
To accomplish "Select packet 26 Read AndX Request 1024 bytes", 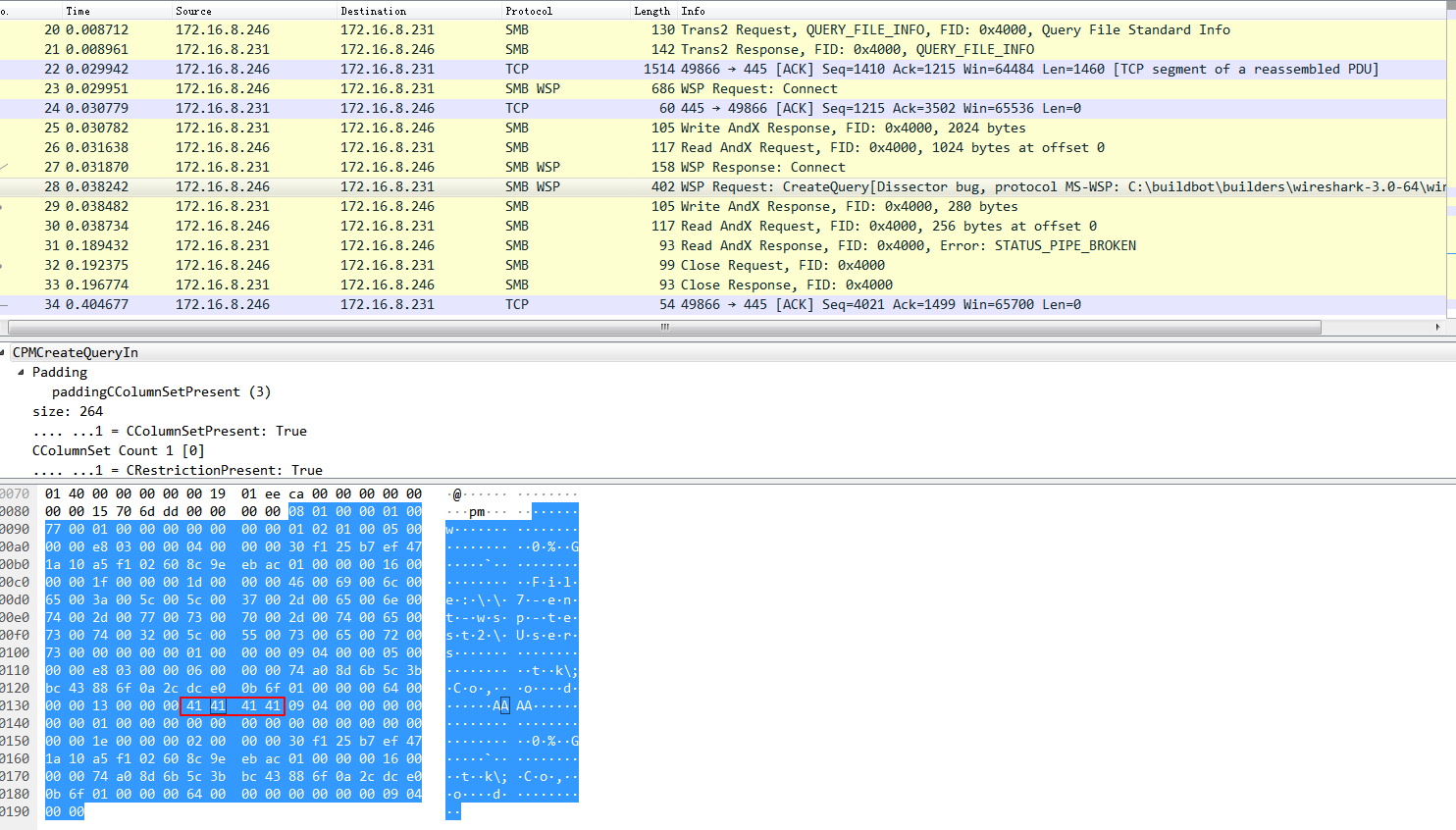I will pos(723,147).
